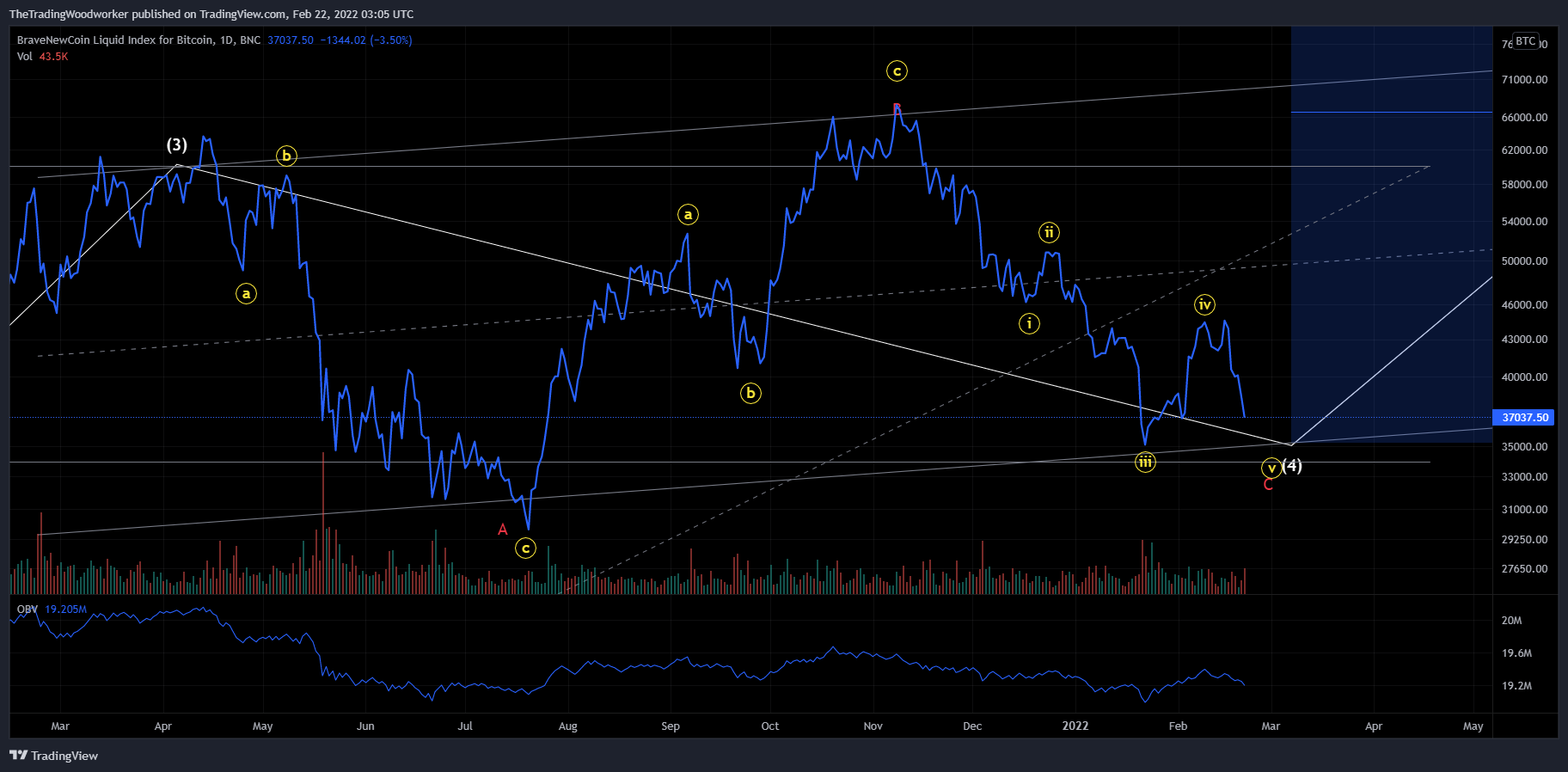Click the yellow circled iii wave marker
Screen dimensions: 1568x772
tap(1145, 463)
